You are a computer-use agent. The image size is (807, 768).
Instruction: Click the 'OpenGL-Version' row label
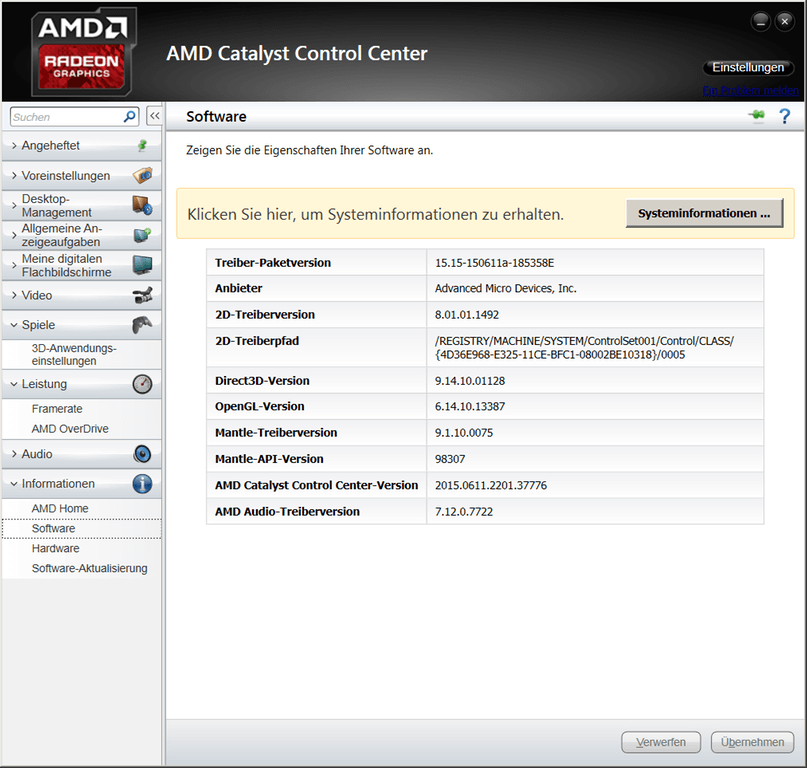coord(259,407)
